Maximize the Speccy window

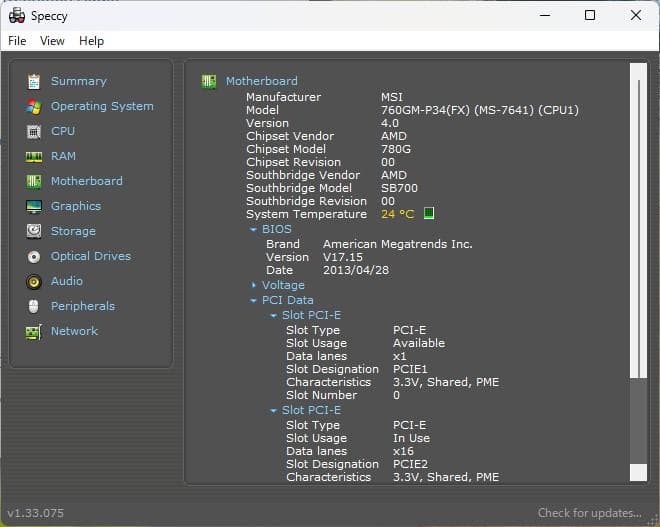coord(590,16)
